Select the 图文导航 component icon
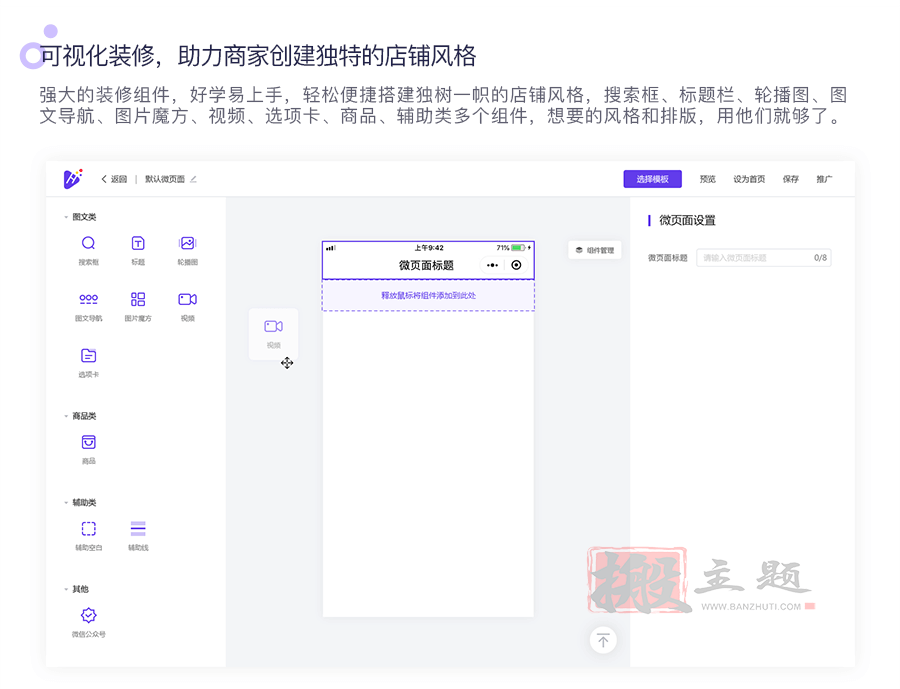 pyautogui.click(x=88, y=299)
